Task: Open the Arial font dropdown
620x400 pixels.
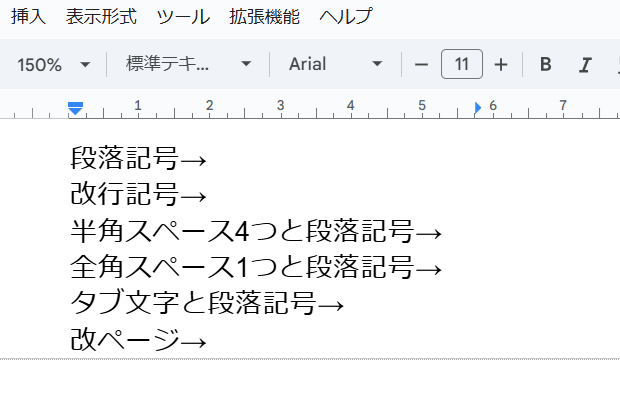Action: (x=335, y=65)
